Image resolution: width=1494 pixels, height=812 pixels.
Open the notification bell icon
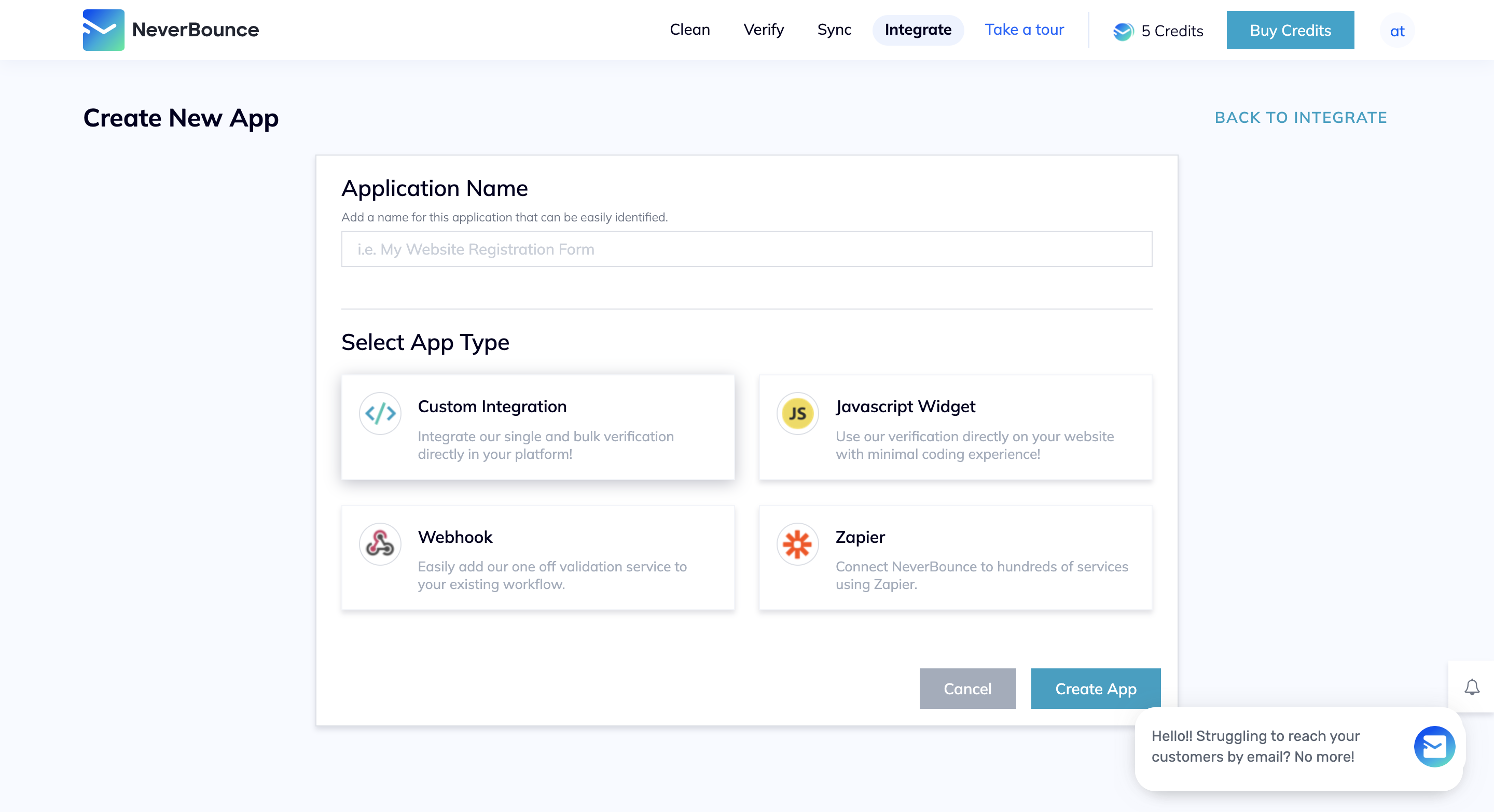[1471, 687]
